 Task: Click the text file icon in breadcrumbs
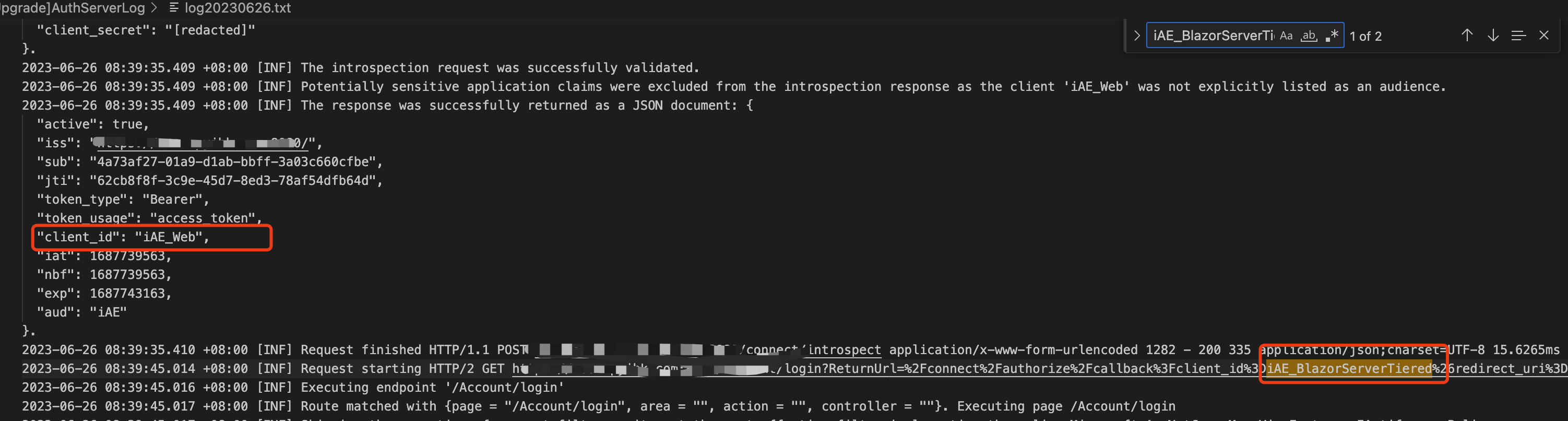(x=173, y=8)
